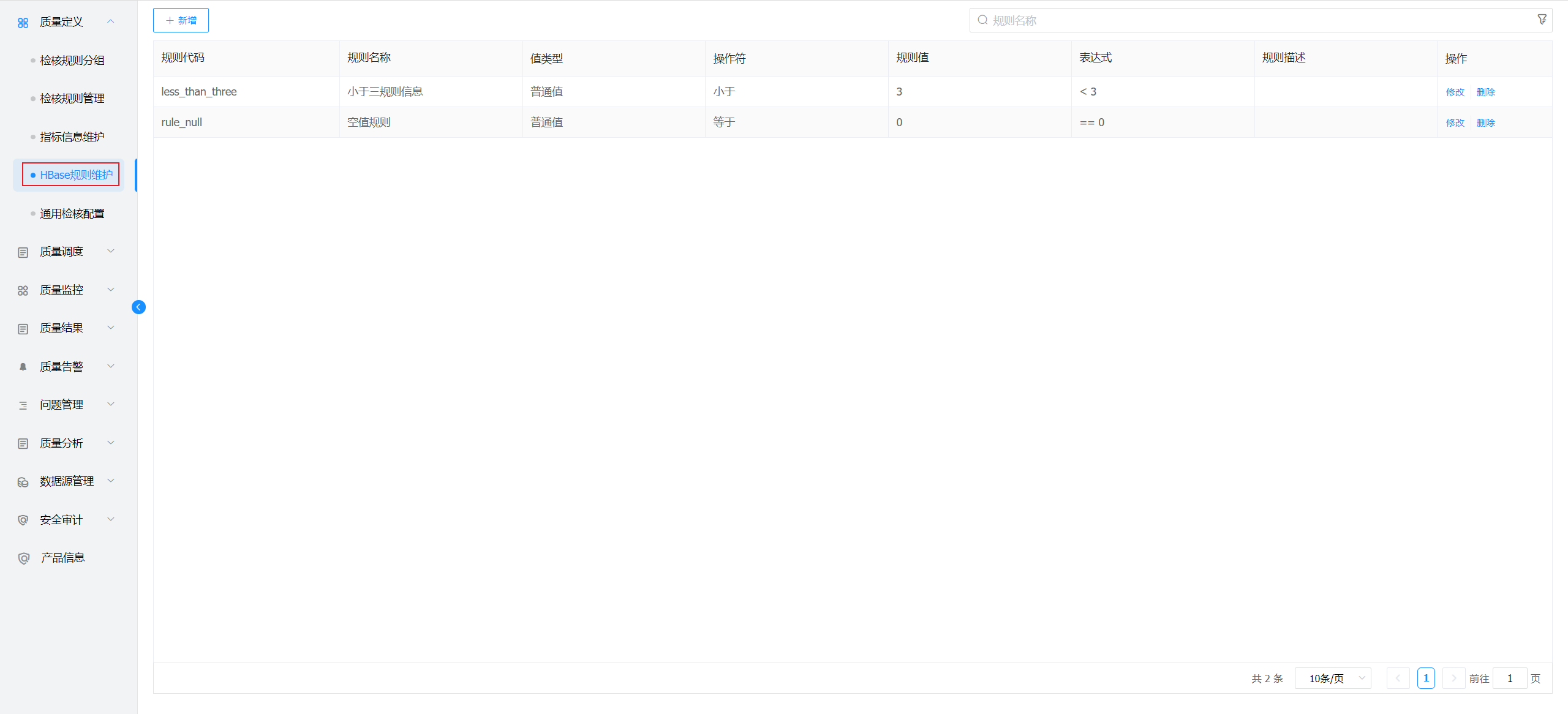Image resolution: width=1568 pixels, height=714 pixels.
Task: Open 通用检核配置 menu entry
Action: coord(72,214)
